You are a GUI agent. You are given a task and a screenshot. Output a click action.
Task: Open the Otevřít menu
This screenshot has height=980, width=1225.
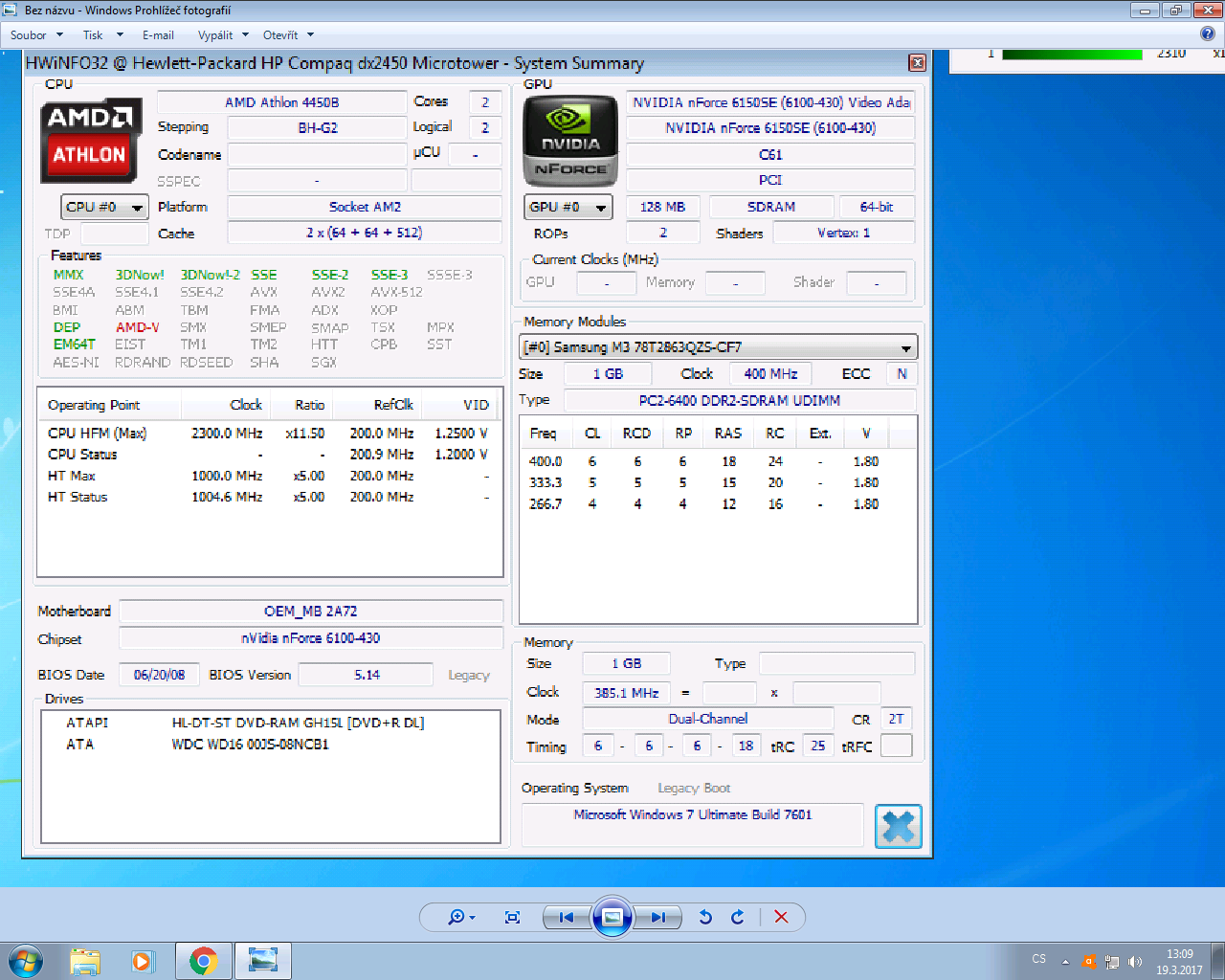pos(287,35)
